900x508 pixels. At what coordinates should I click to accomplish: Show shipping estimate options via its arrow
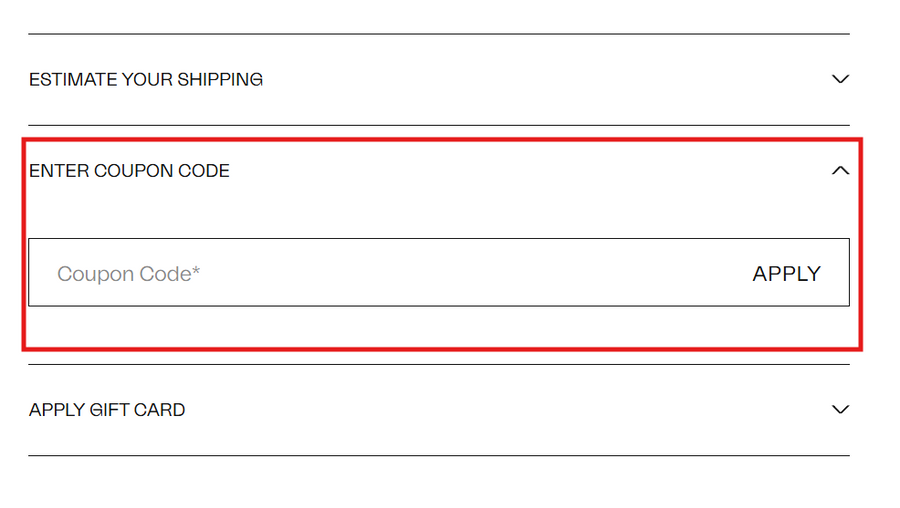[840, 79]
